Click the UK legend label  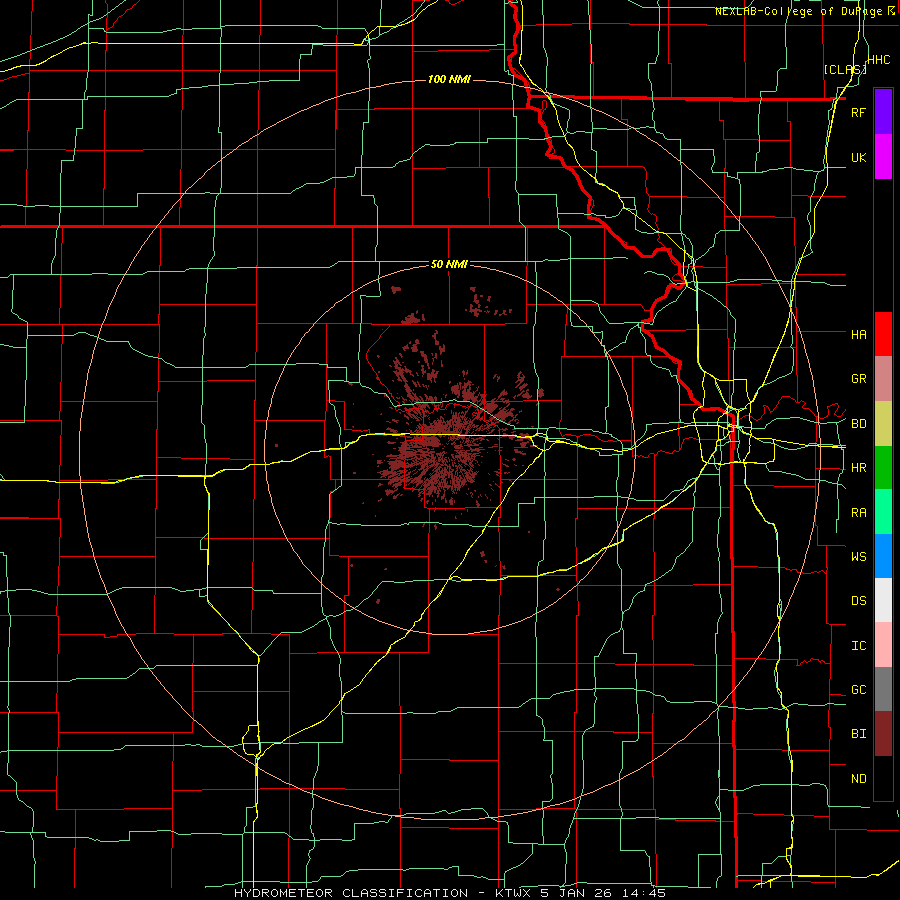[858, 158]
